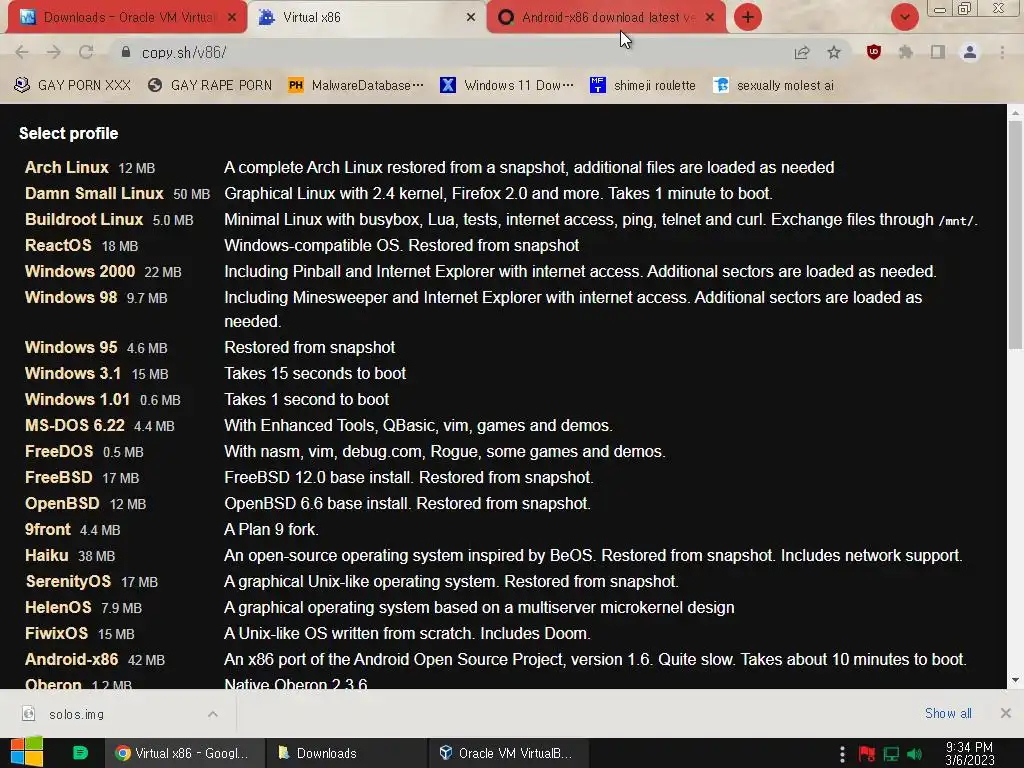The height and width of the screenshot is (768, 1024).
Task: Close the downloads bar
Action: [1006, 713]
